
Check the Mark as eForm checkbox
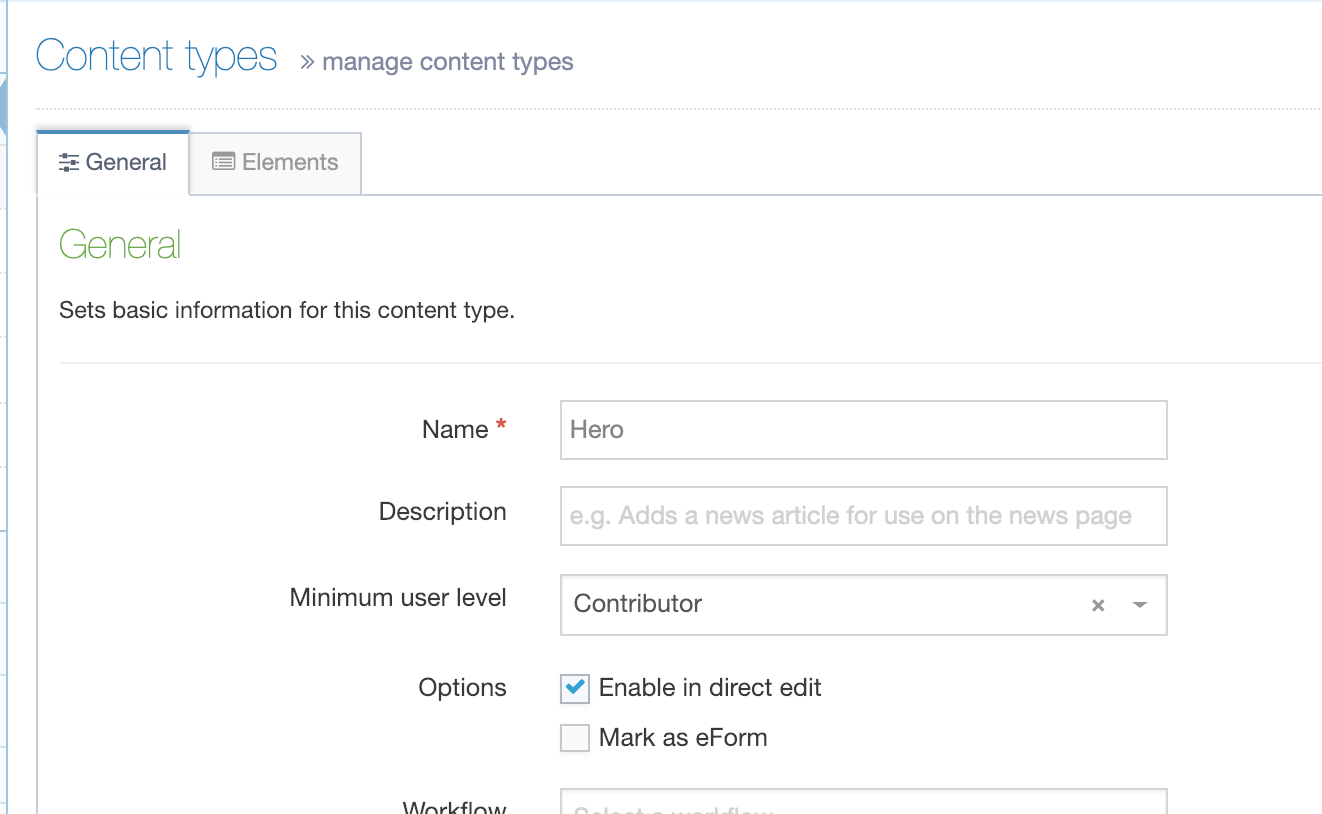[x=575, y=738]
